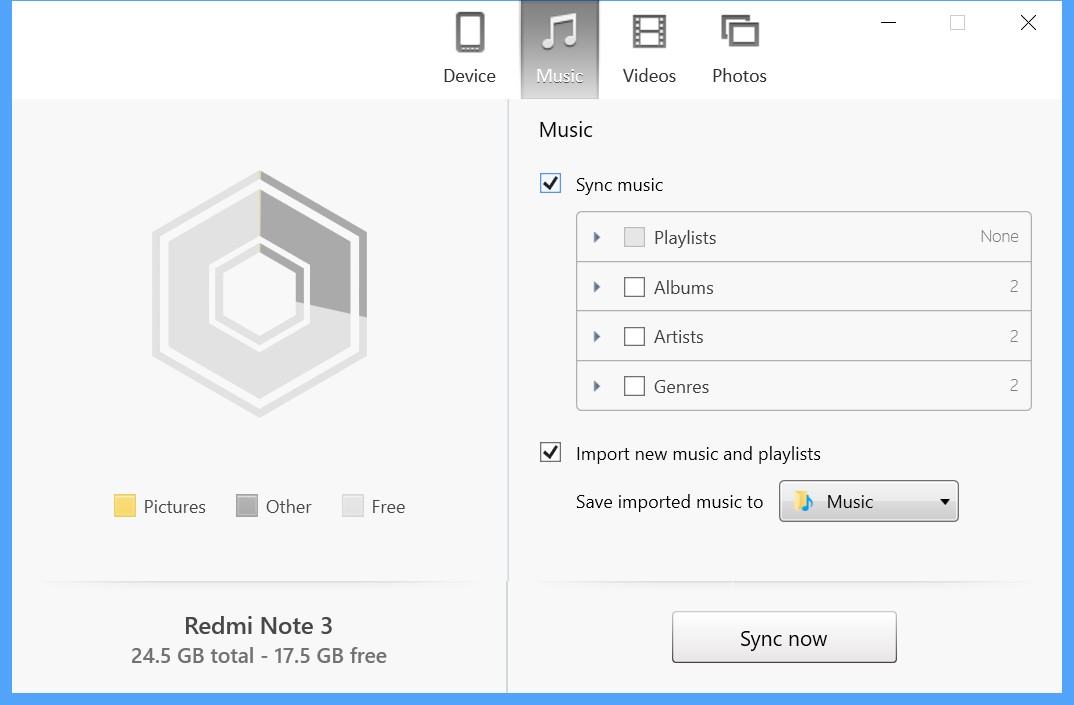Uncheck the Sync music checkbox
Screen dimensions: 1074x705
551,184
